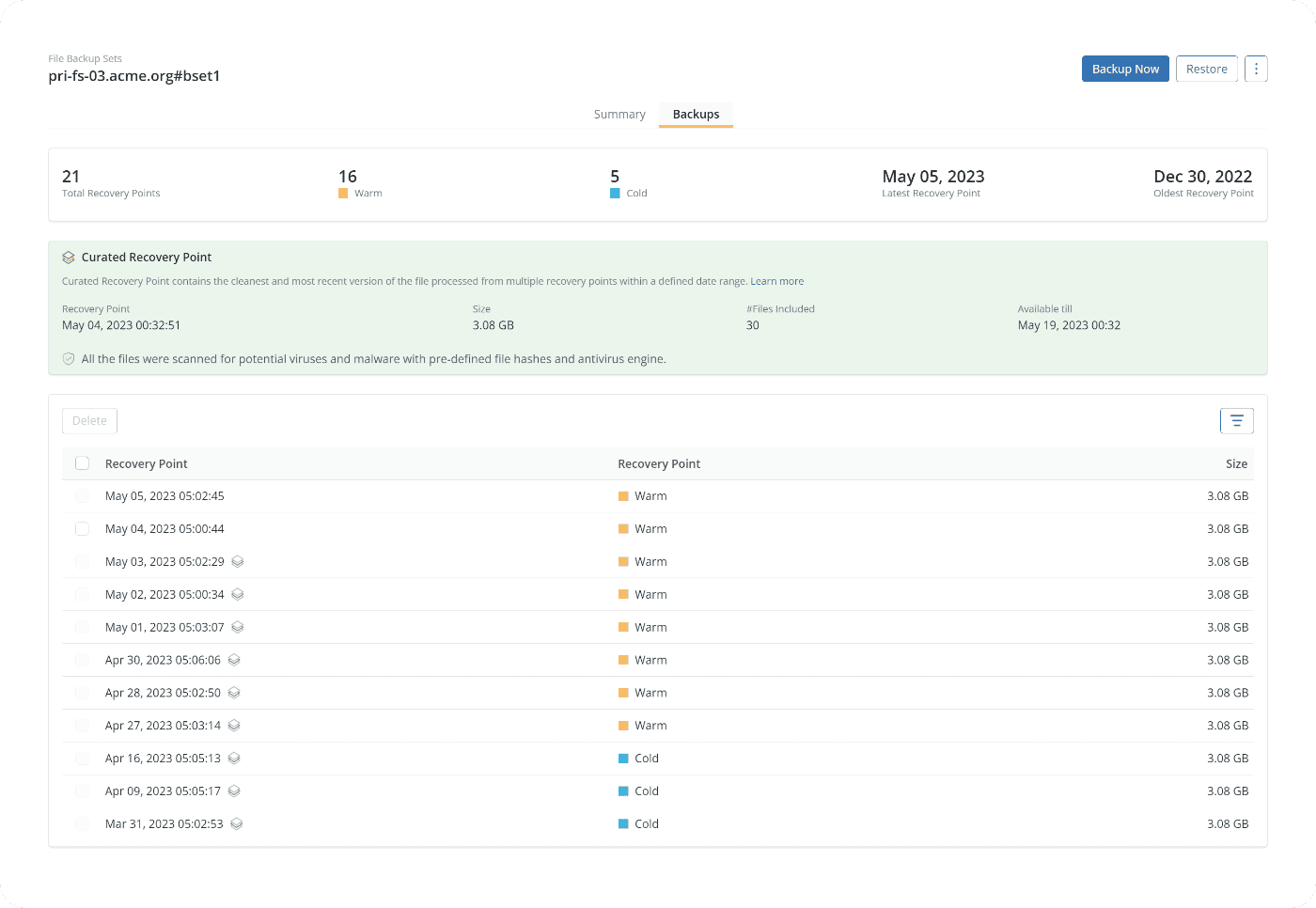The height and width of the screenshot is (908, 1316).
Task: Switch to the Summary tab
Action: click(x=619, y=115)
